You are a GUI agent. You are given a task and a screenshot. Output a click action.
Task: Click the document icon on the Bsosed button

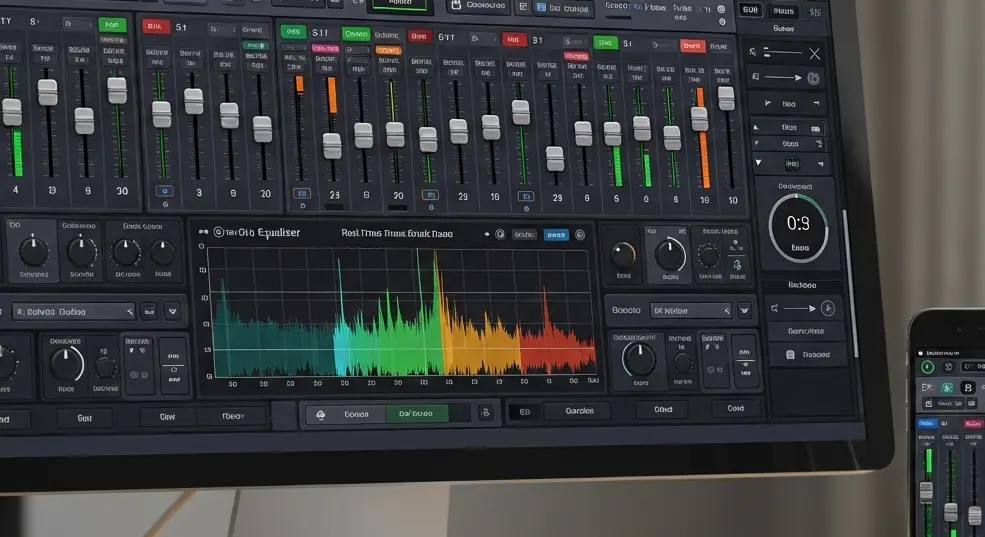790,354
